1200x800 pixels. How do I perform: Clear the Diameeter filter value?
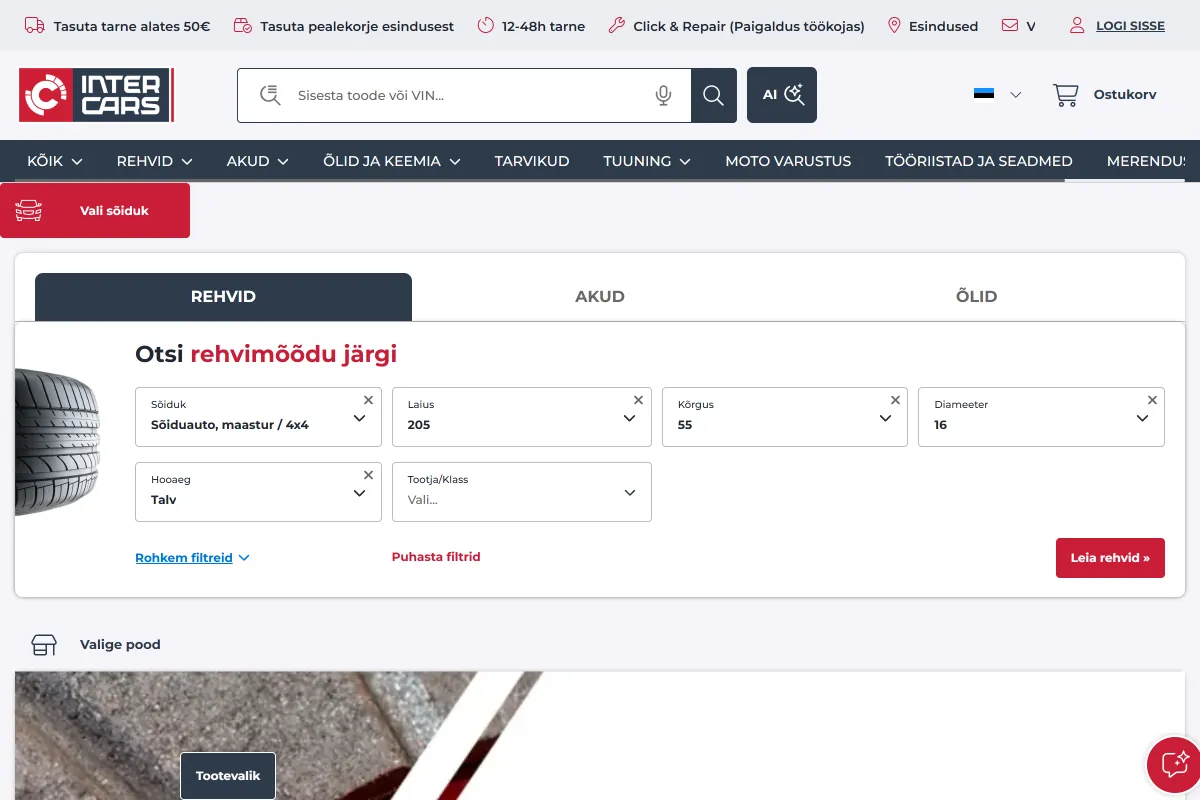pos(1152,400)
